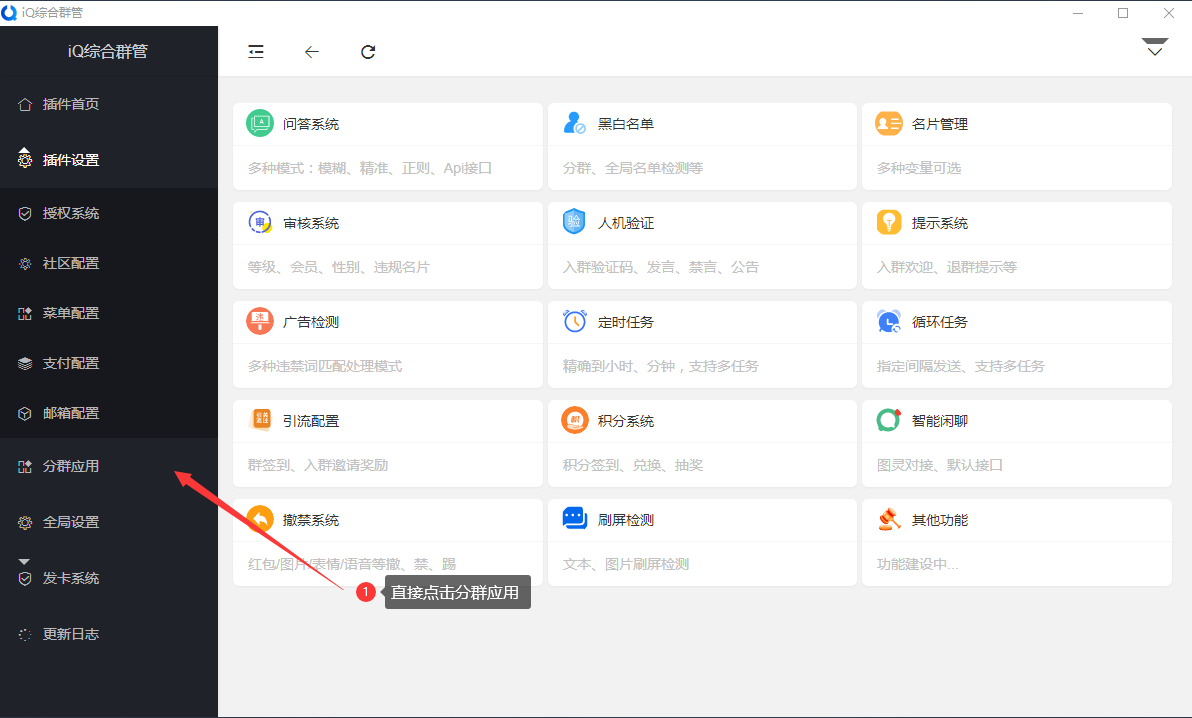Screen dimensions: 1192x718
Task: Open the 黑白名单 card title
Action: [626, 124]
